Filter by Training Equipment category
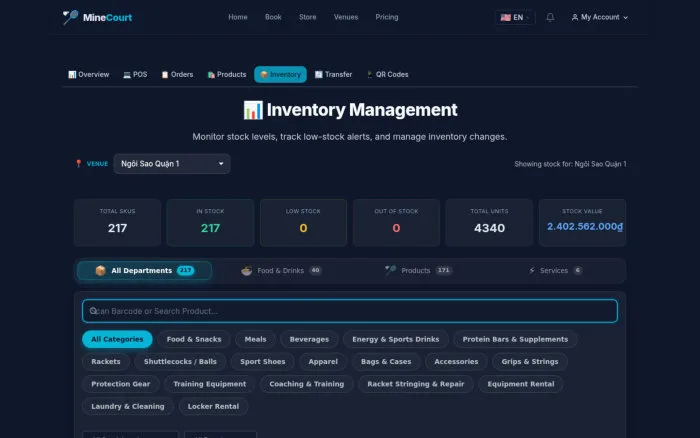The width and height of the screenshot is (700, 438). pos(209,384)
